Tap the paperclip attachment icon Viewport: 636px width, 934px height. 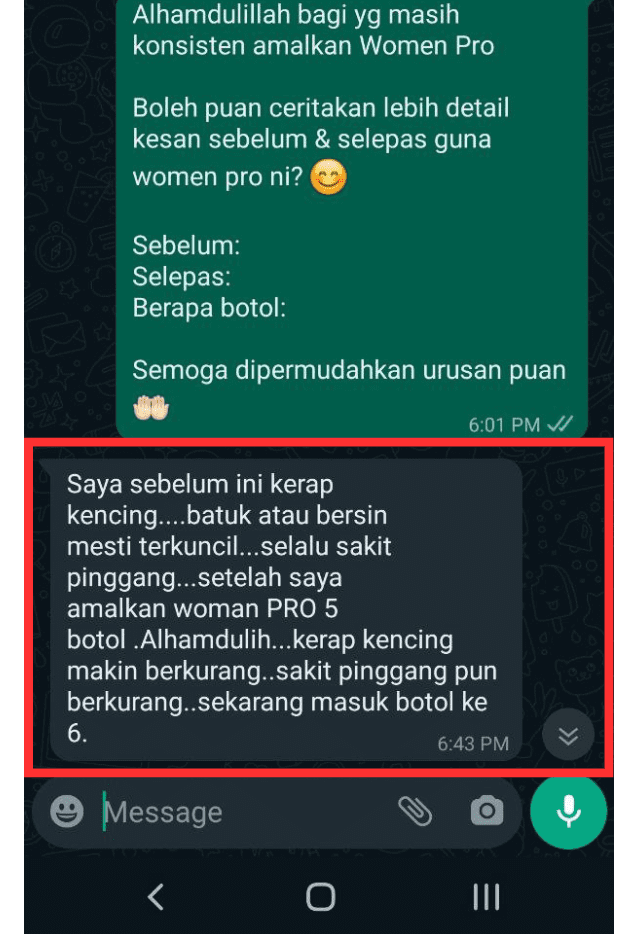coord(415,811)
